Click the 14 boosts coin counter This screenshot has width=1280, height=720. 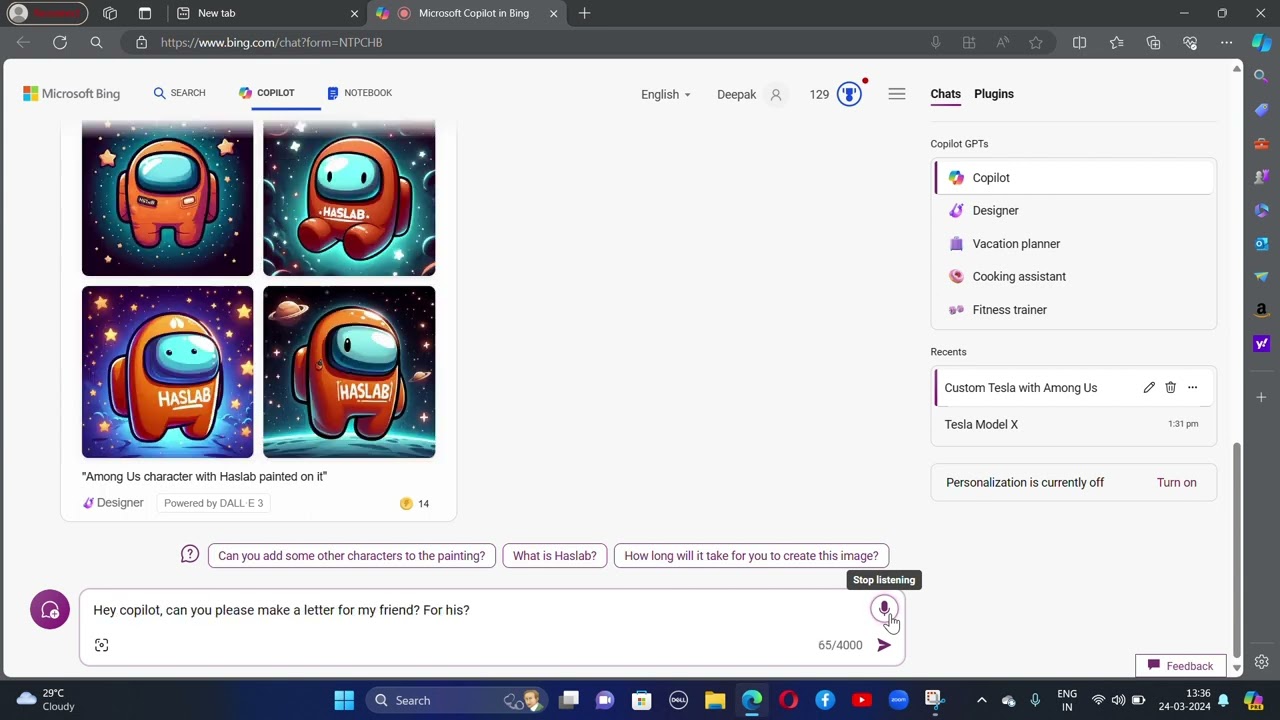click(414, 503)
